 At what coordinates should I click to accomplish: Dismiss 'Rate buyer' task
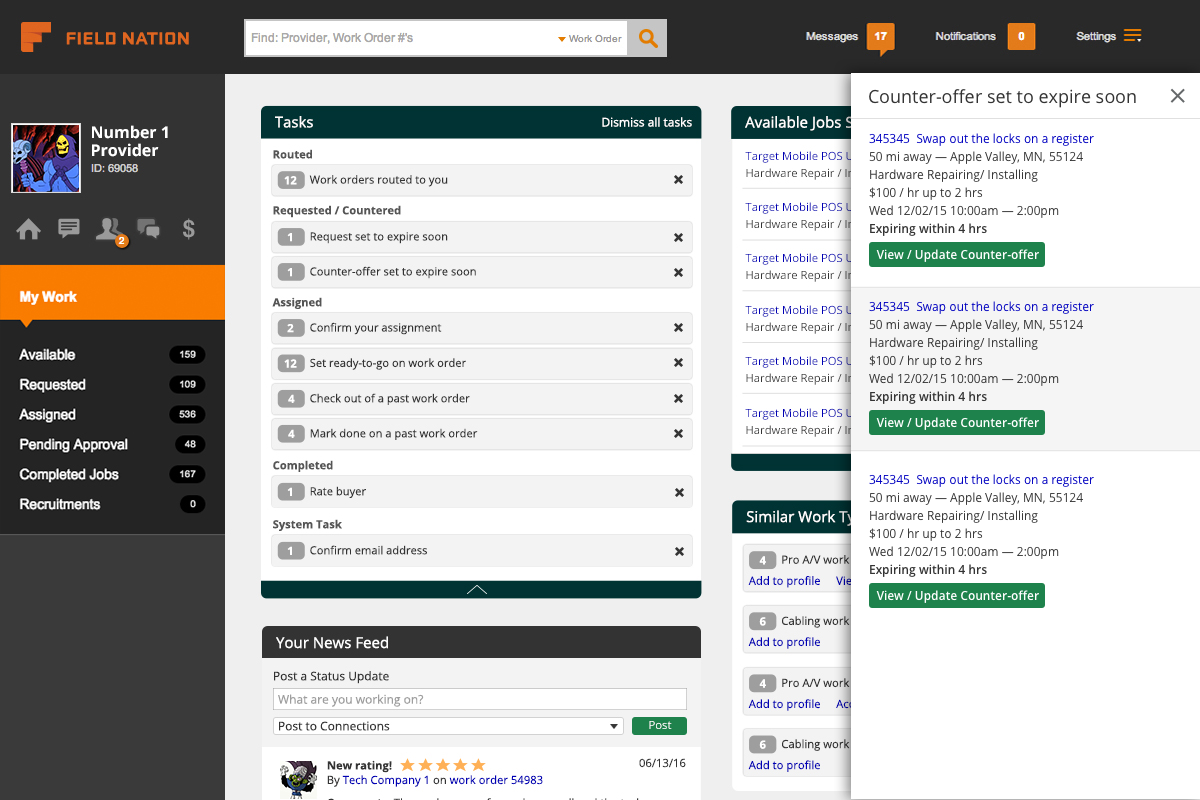[x=678, y=492]
